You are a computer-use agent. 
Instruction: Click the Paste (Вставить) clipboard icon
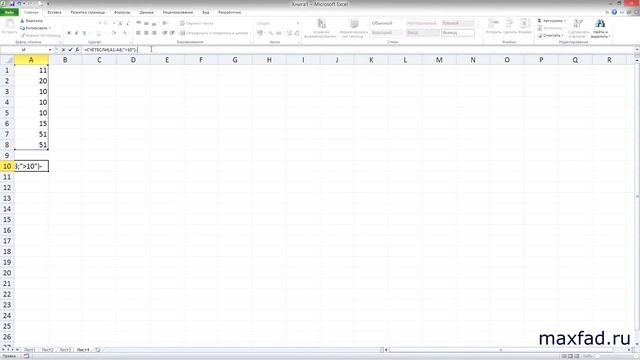(9, 24)
